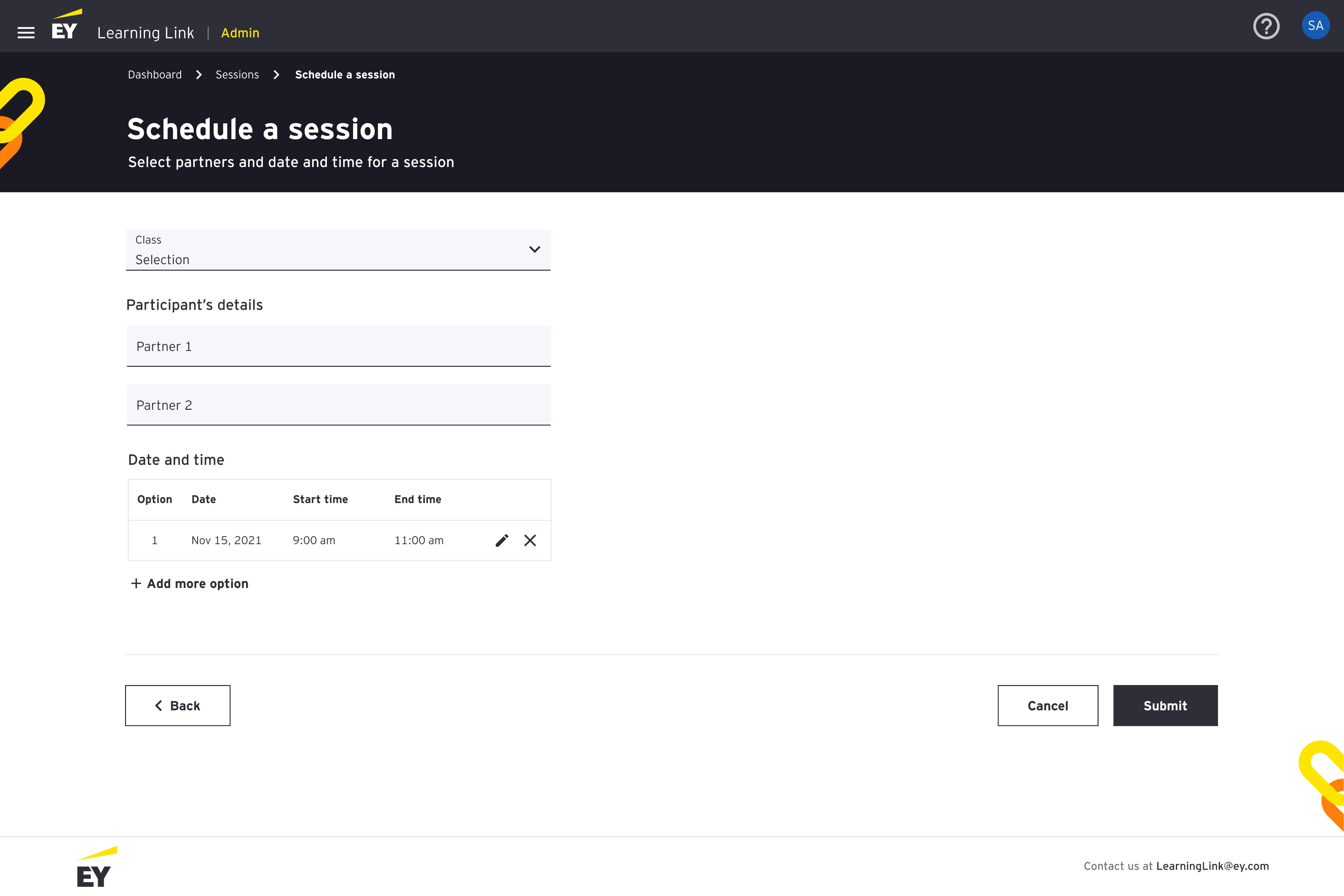Screen dimensions: 1344x896
Task: Go to Dashboard breadcrumb
Action: (155, 75)
